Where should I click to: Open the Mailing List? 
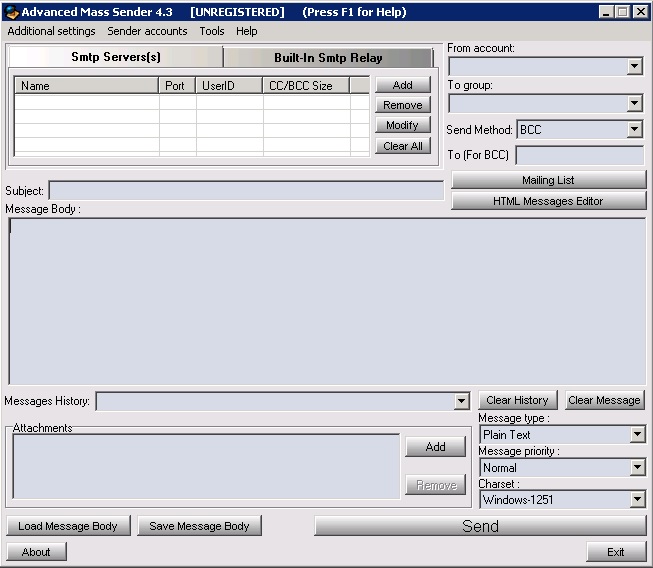coord(548,180)
